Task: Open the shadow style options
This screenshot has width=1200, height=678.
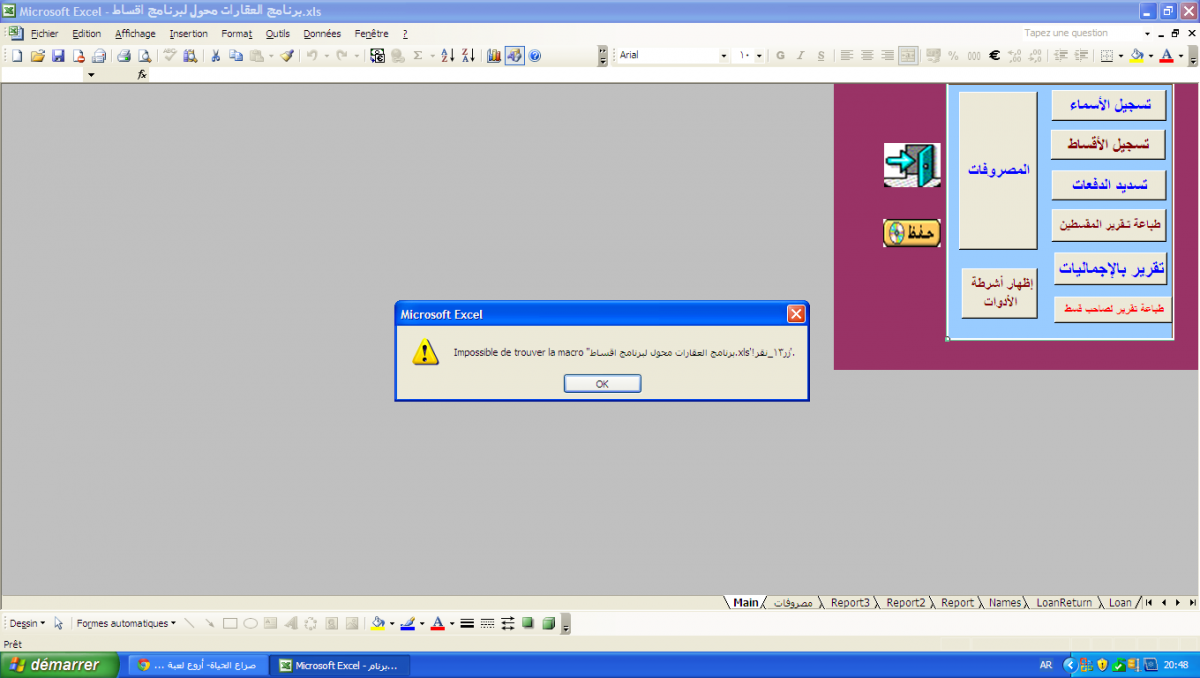Action: click(x=528, y=623)
